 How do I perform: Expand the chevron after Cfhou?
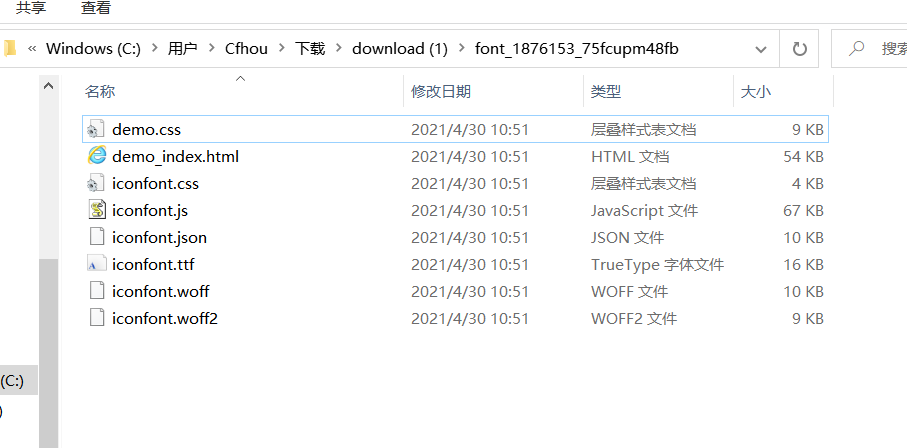click(282, 49)
